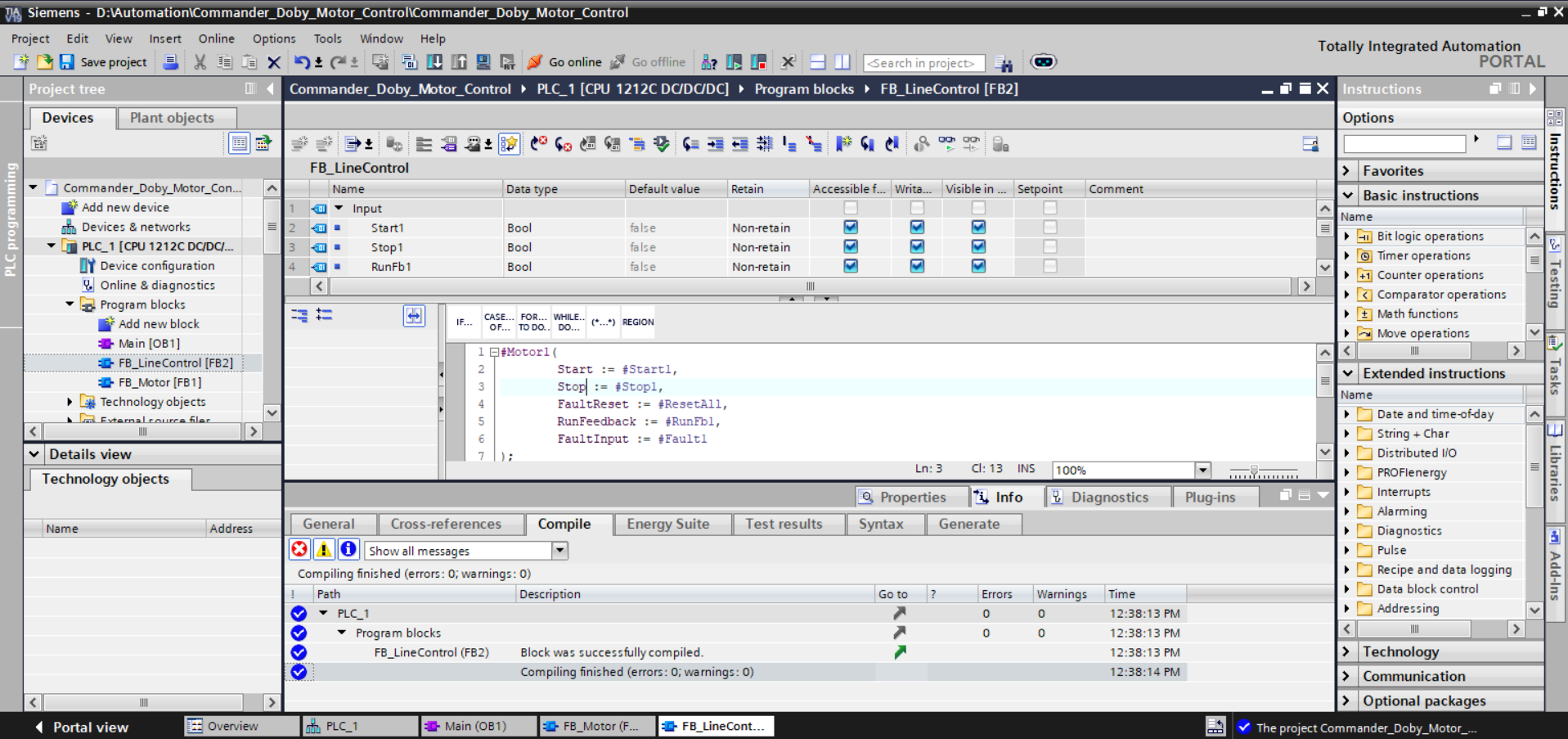
Task: Collapse Program blocks folder in project tree
Action: coord(70,304)
